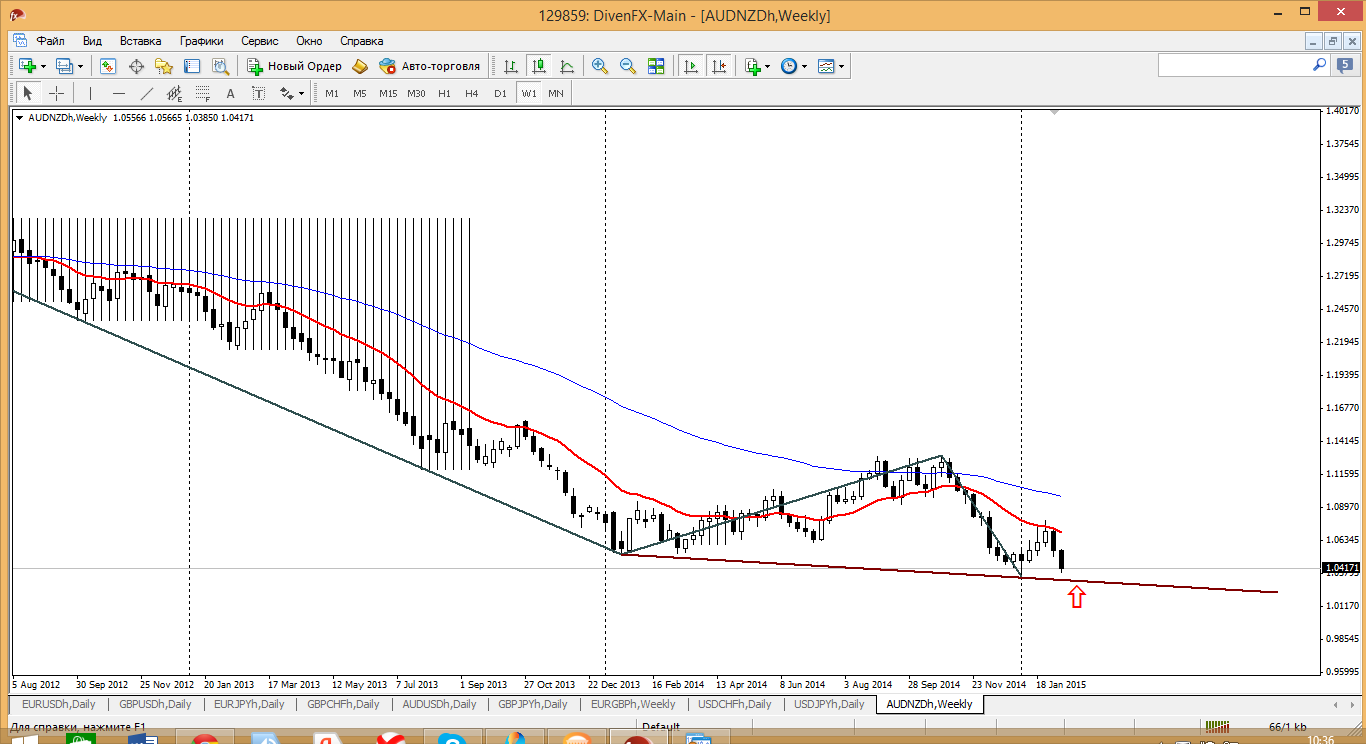Switch chart to bar chart mode
The height and width of the screenshot is (744, 1370).
coord(511,66)
